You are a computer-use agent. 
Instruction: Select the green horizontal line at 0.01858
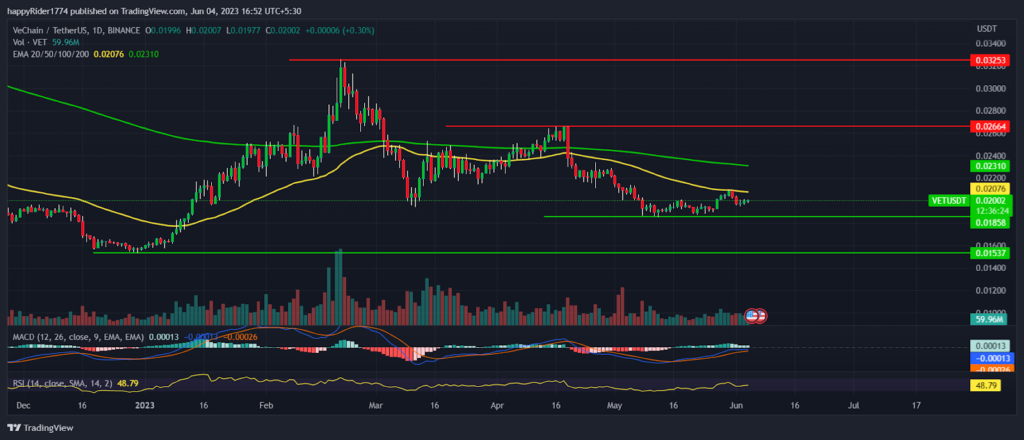tap(758, 217)
